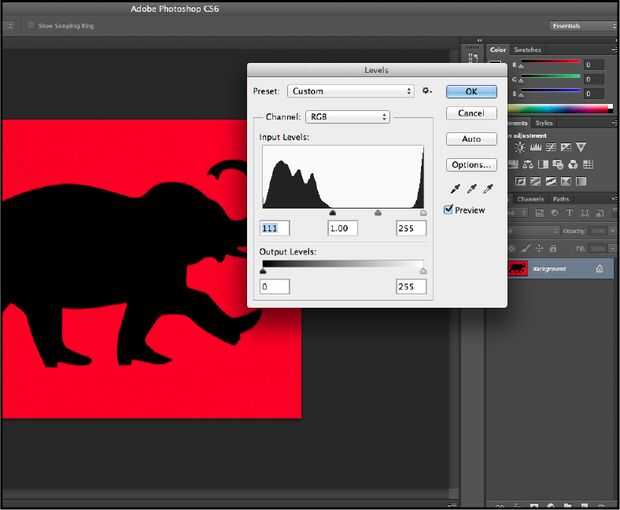Select the Background layer thumbnail

(518, 269)
